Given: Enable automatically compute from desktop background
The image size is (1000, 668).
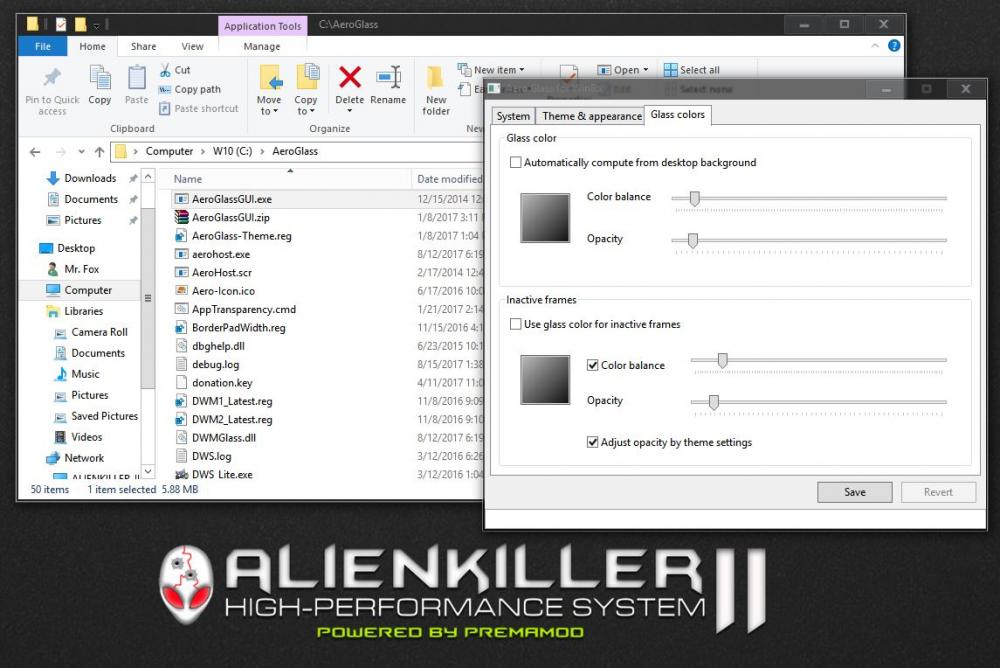Looking at the screenshot, I should point(516,163).
